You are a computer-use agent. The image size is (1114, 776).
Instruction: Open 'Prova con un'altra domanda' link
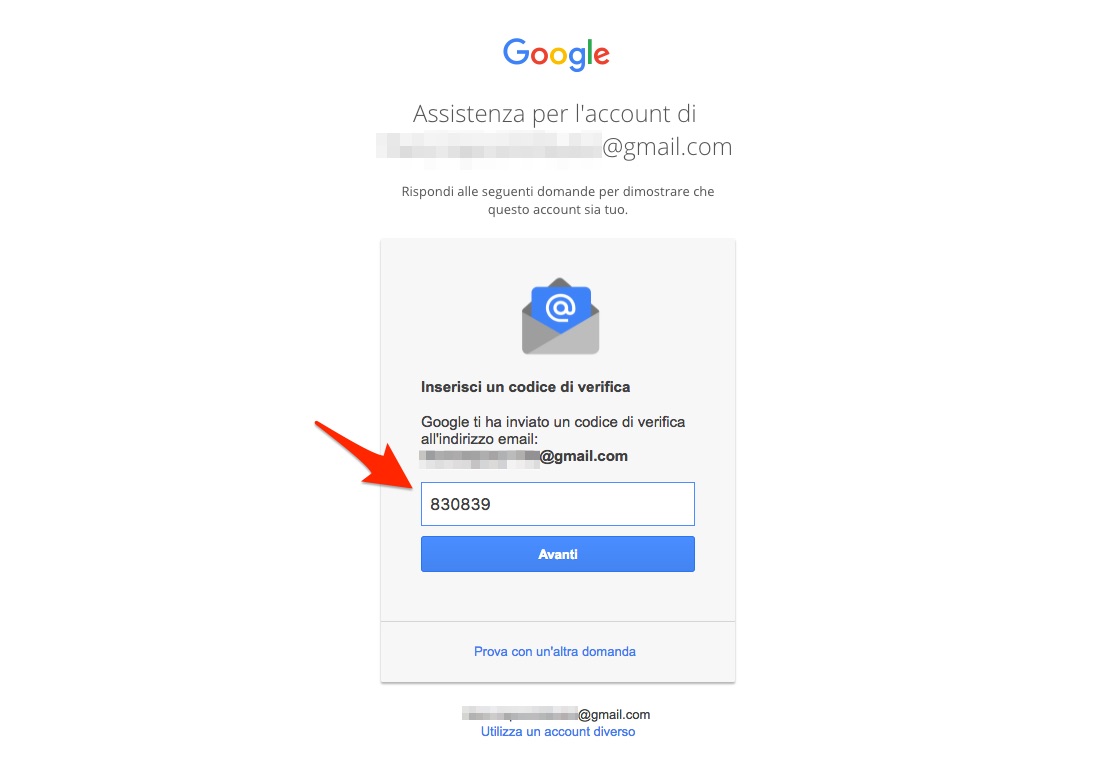(x=555, y=652)
